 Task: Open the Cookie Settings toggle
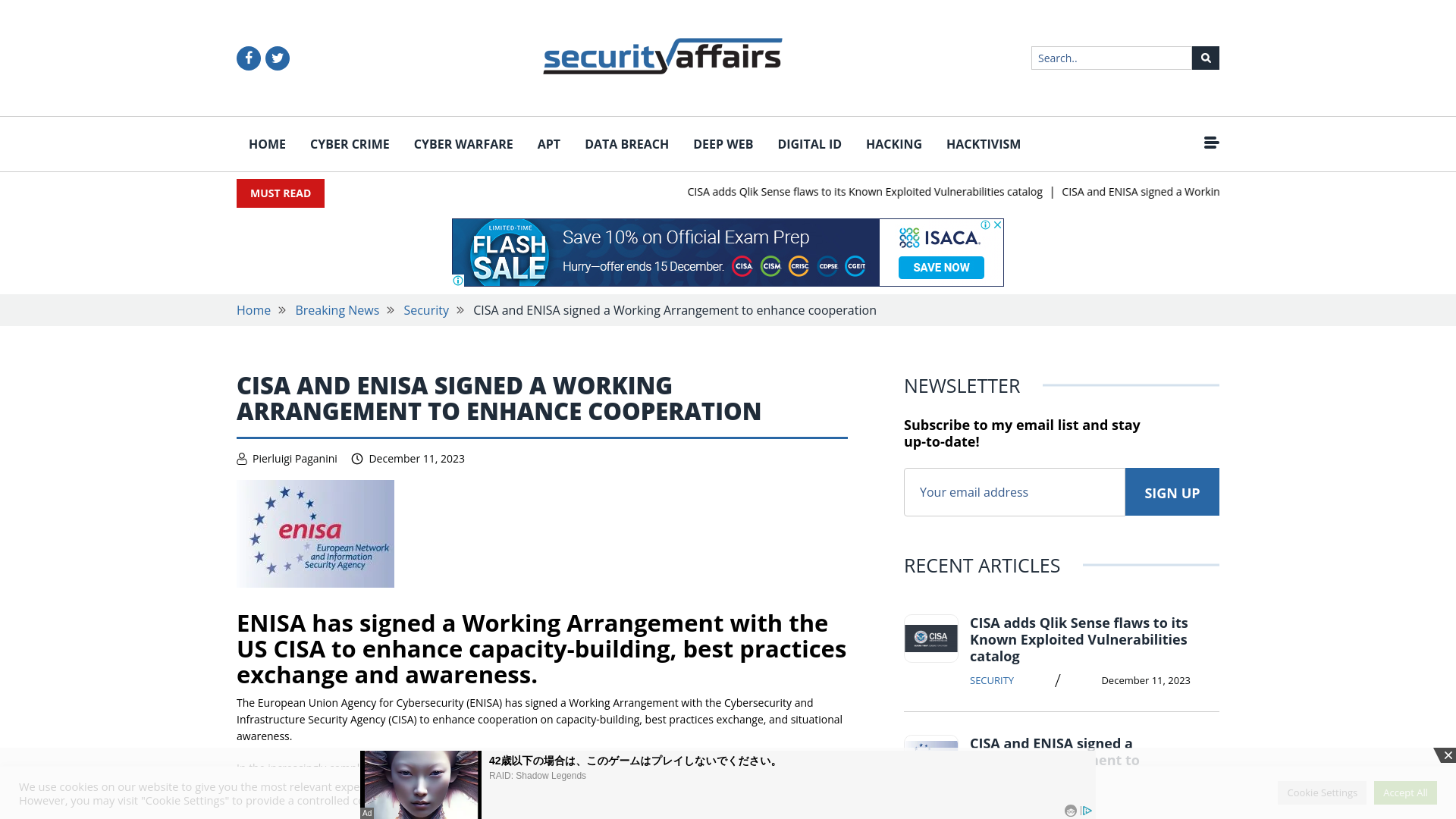(x=1322, y=792)
